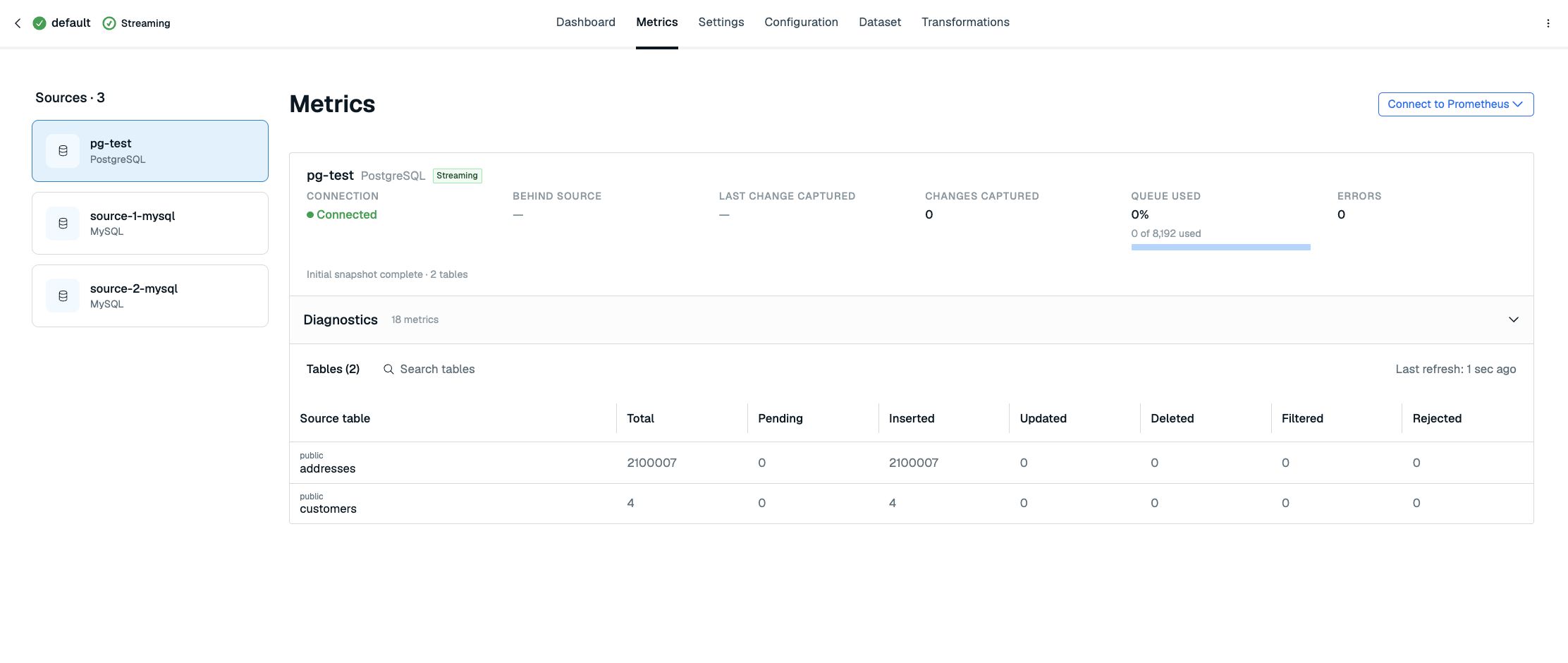Switch to the Transformations tab
Image resolution: width=1568 pixels, height=663 pixels.
tap(965, 22)
